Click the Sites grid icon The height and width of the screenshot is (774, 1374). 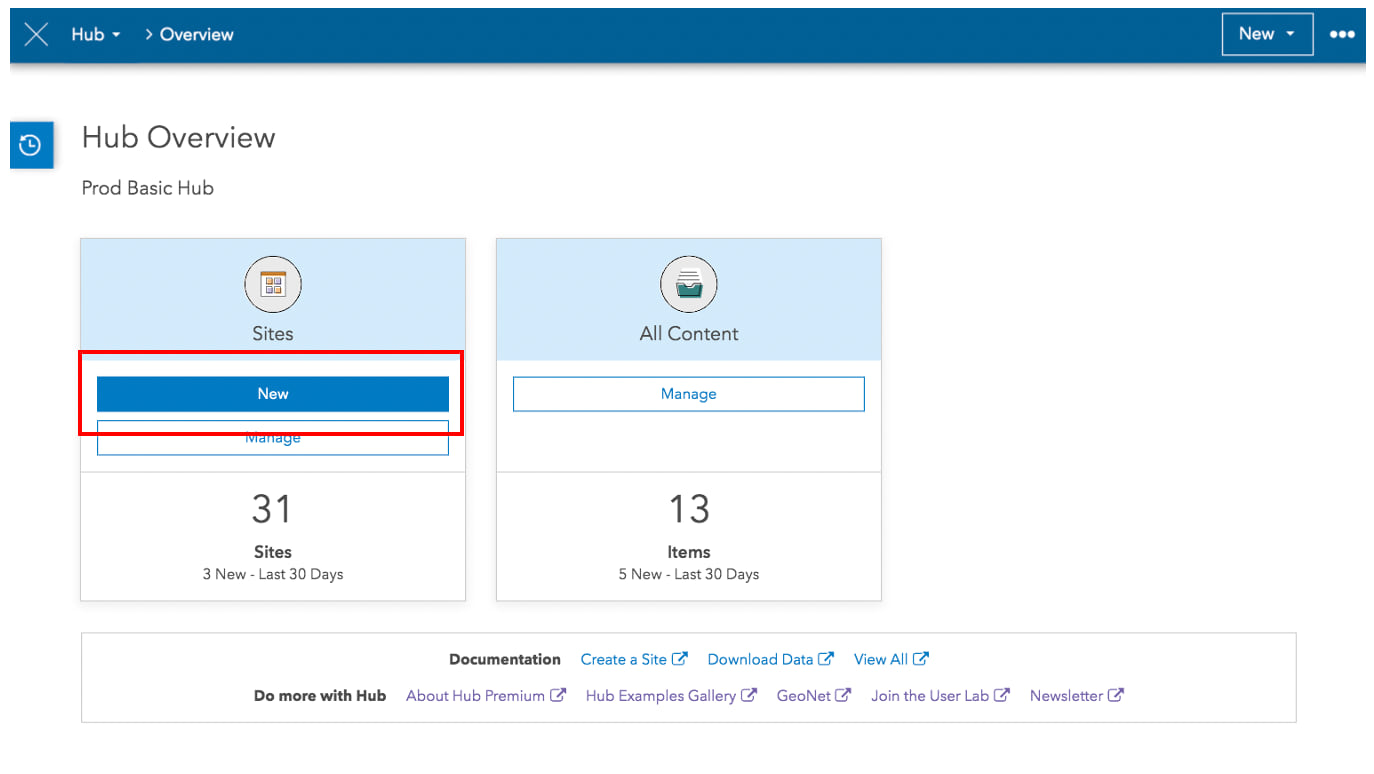273,285
